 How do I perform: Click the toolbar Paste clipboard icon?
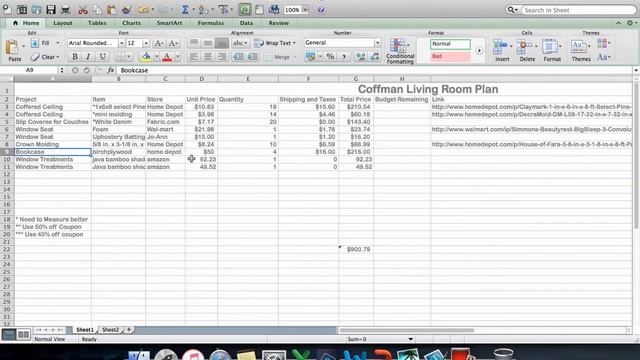(111, 9)
